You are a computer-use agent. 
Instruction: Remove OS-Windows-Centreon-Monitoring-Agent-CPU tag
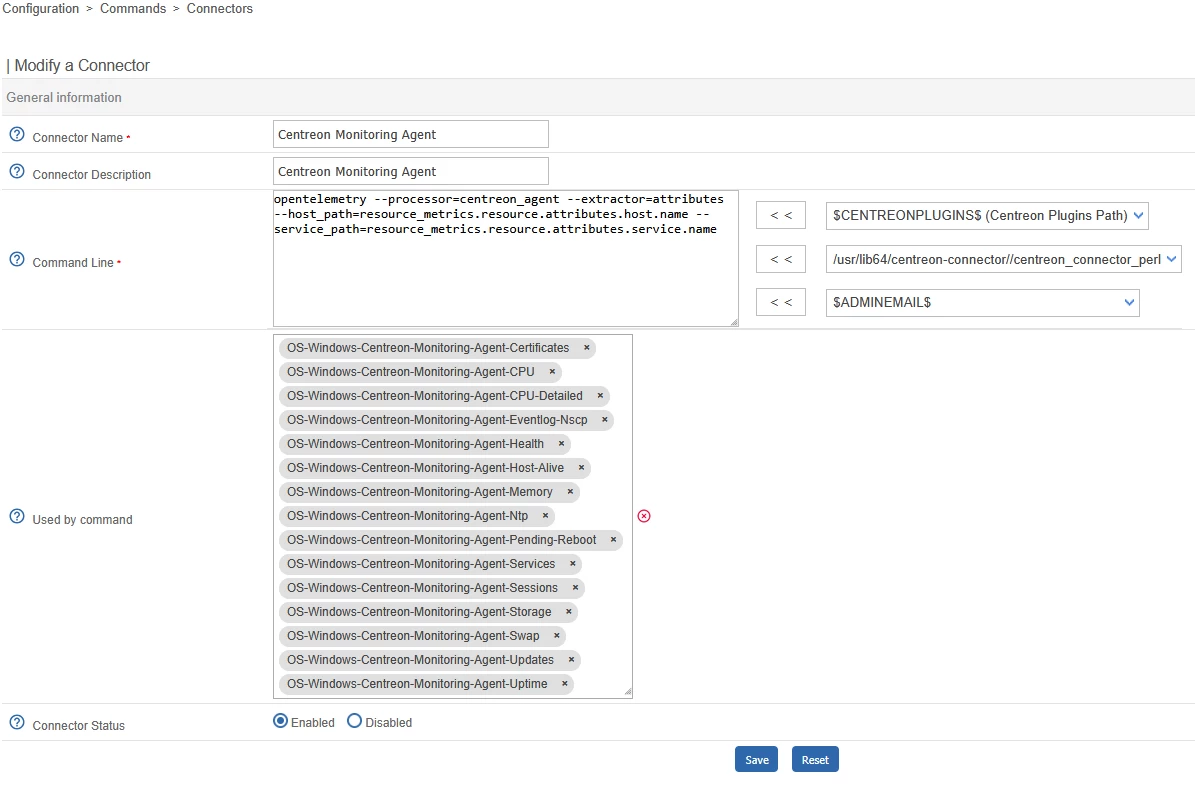(x=553, y=372)
